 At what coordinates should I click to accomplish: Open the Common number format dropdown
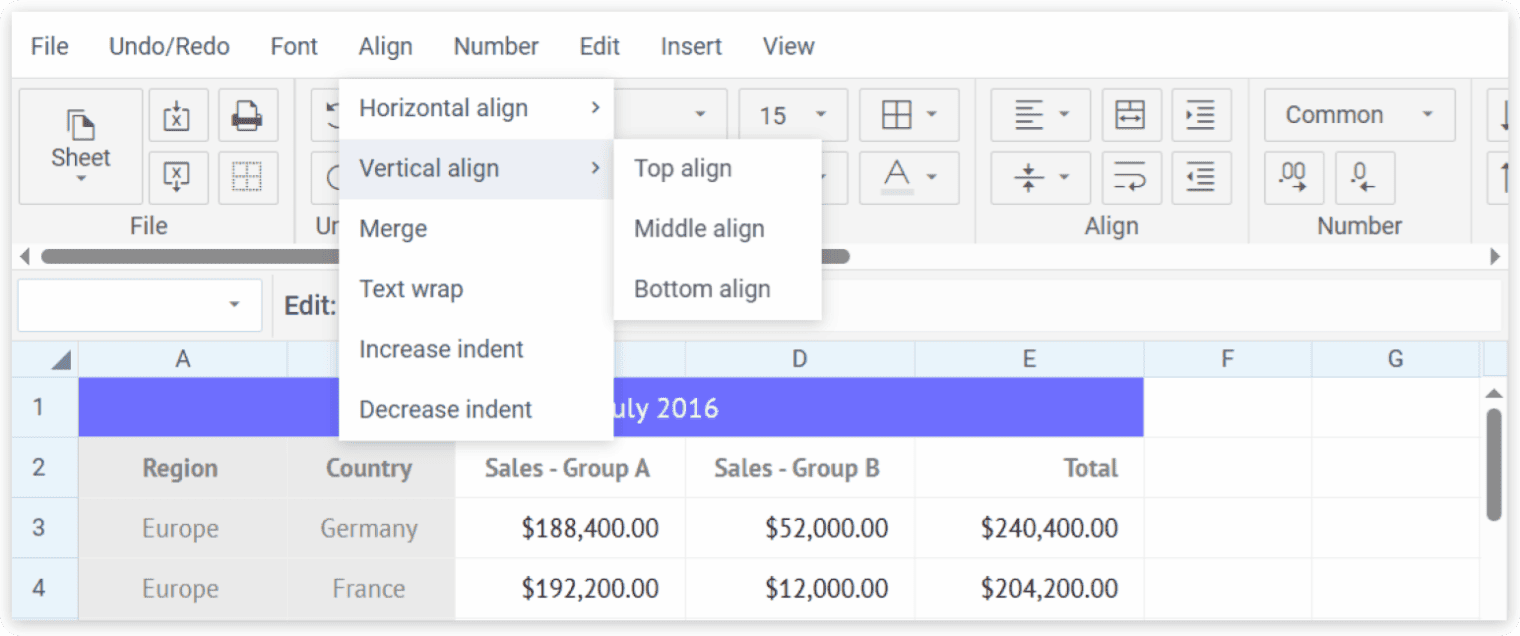1357,116
